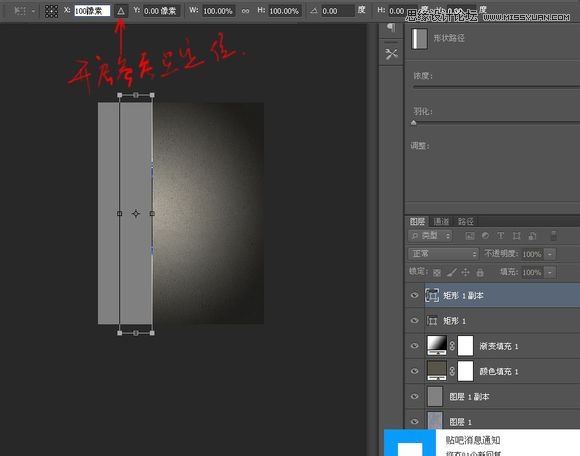This screenshot has height=456, width=580.
Task: Hide the 图层 1 layer
Action: pos(415,422)
